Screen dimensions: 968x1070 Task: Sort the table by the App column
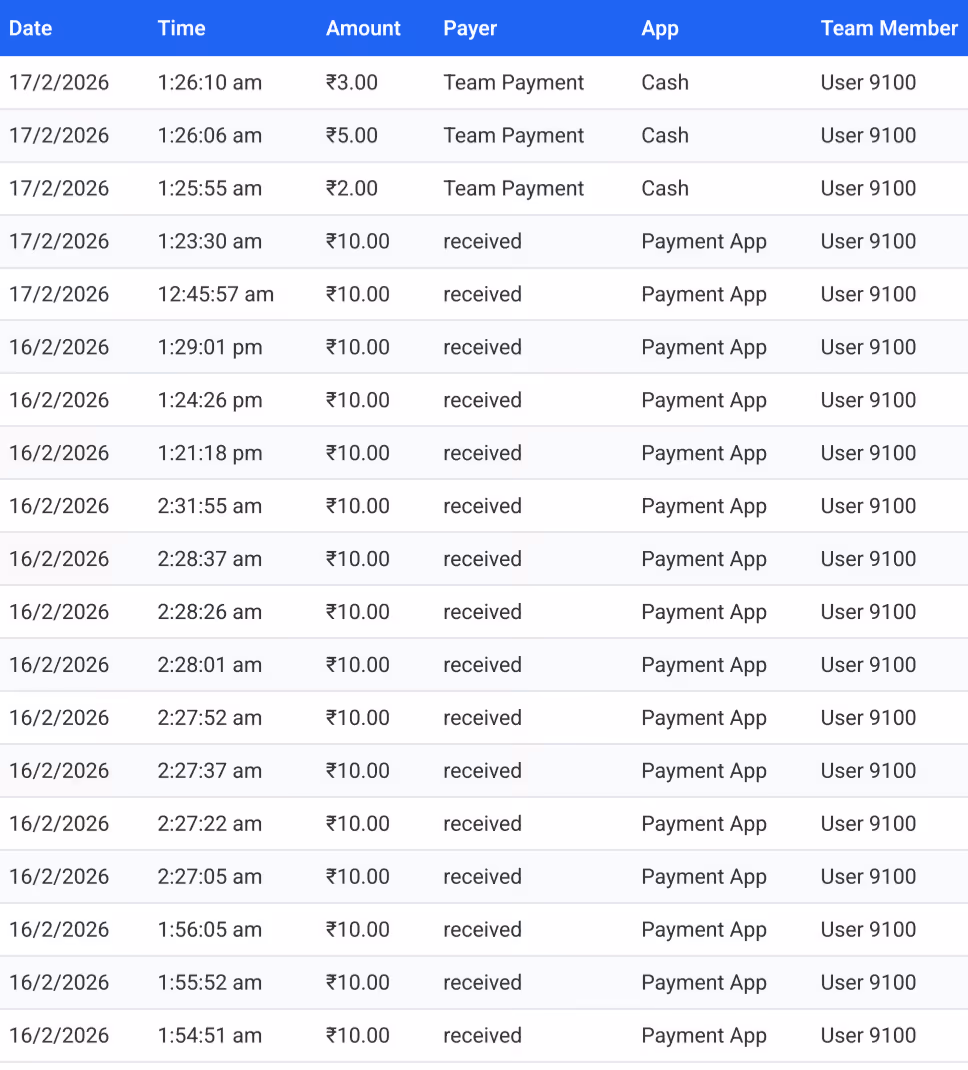click(x=660, y=28)
